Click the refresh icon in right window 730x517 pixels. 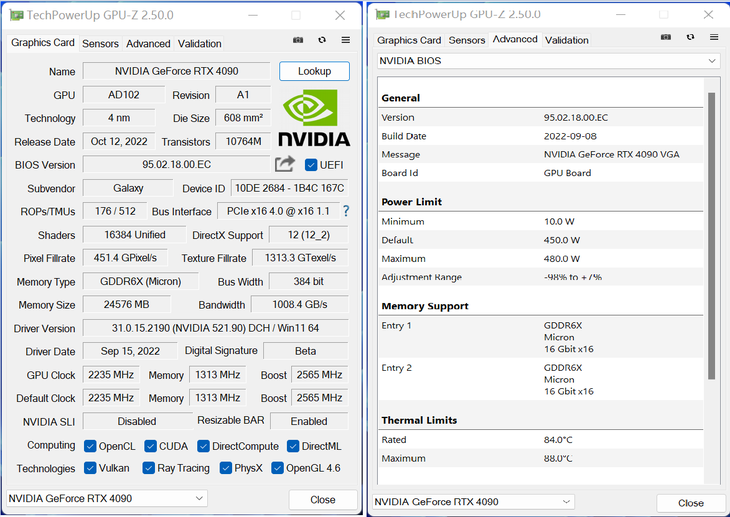pyautogui.click(x=690, y=37)
